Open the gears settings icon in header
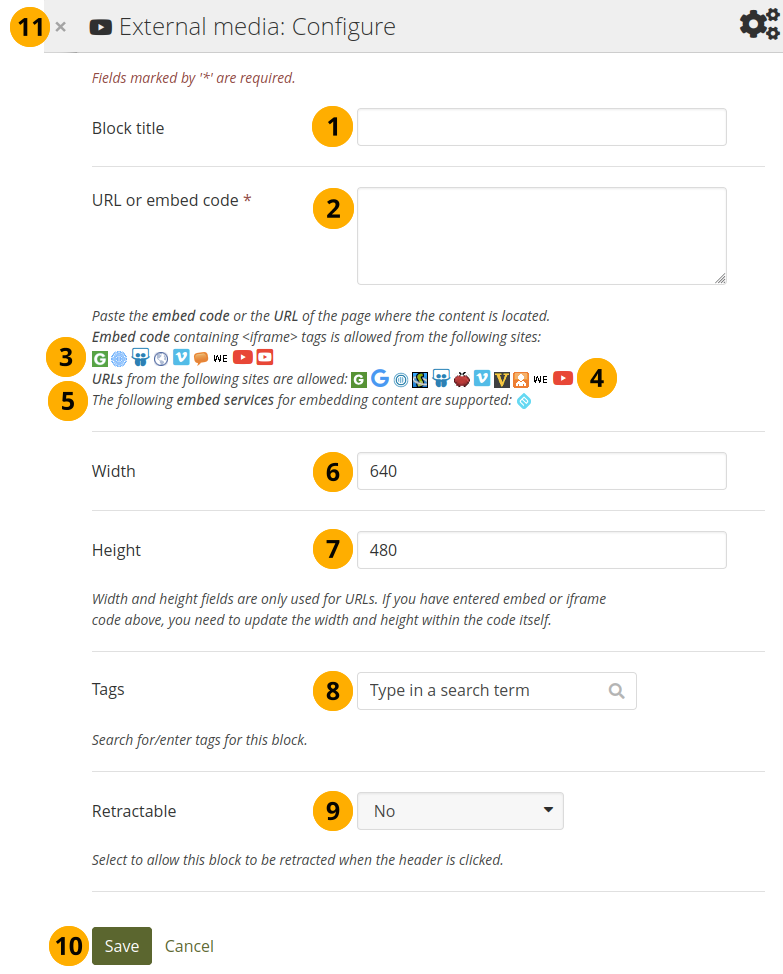The width and height of the screenshot is (783, 974). (x=759, y=25)
